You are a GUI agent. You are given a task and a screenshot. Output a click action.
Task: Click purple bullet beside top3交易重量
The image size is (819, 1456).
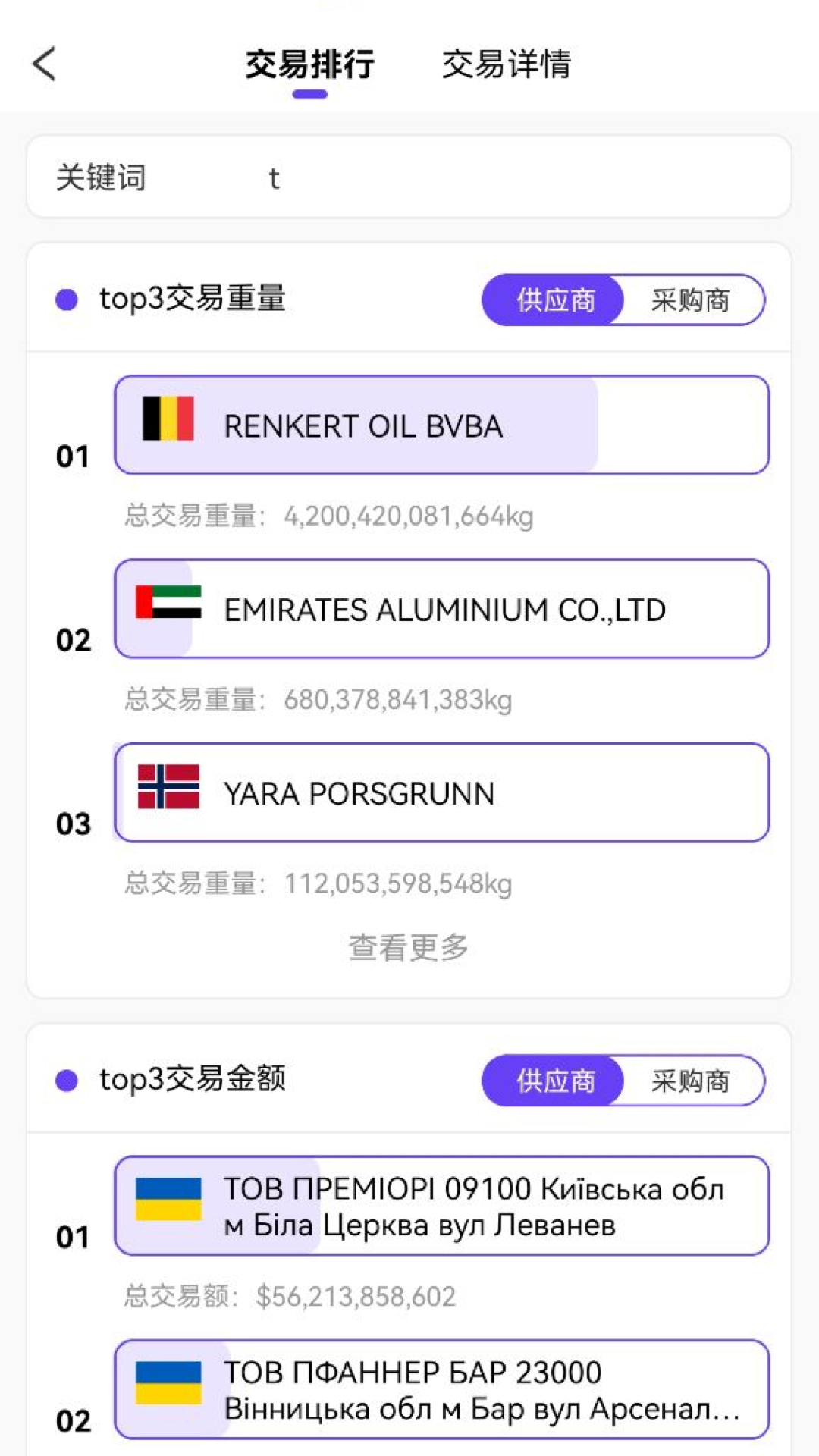pyautogui.click(x=67, y=300)
